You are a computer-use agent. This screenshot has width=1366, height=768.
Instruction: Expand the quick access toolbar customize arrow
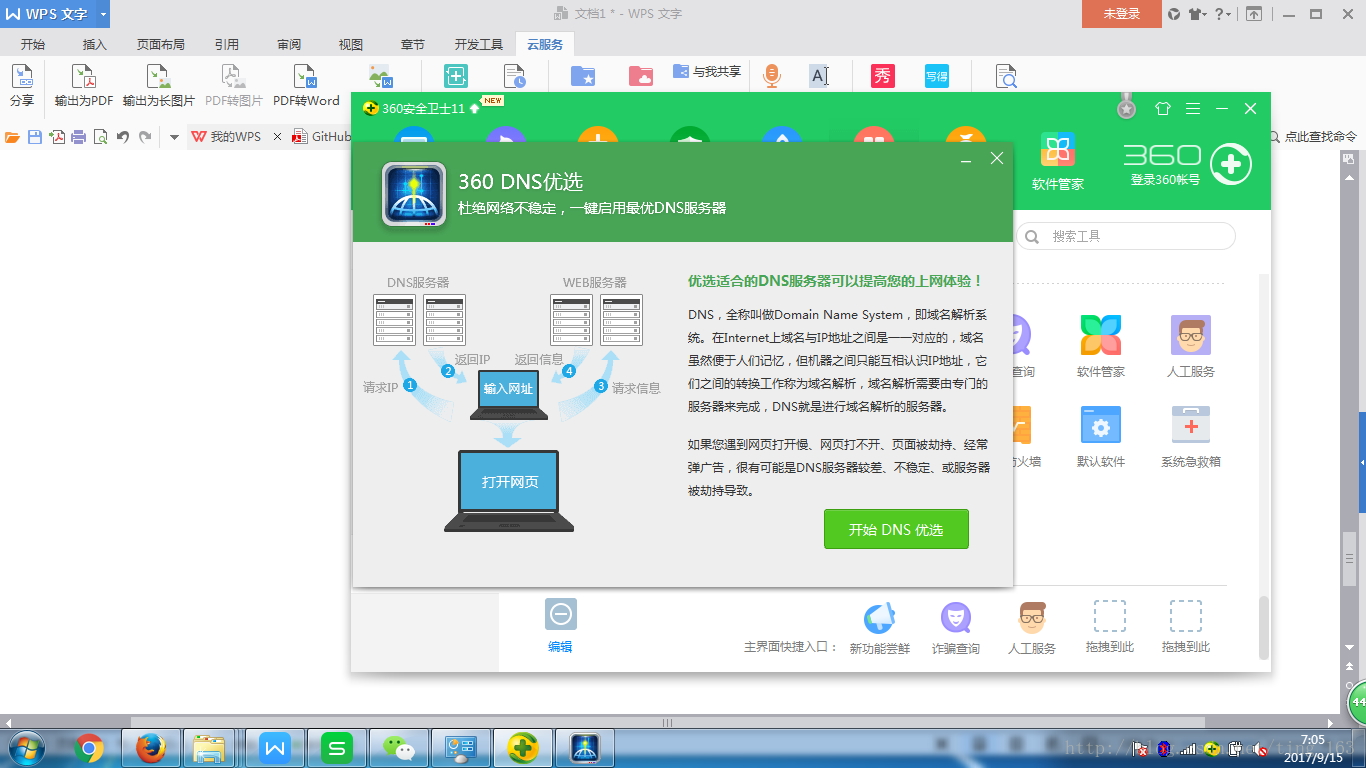174,137
